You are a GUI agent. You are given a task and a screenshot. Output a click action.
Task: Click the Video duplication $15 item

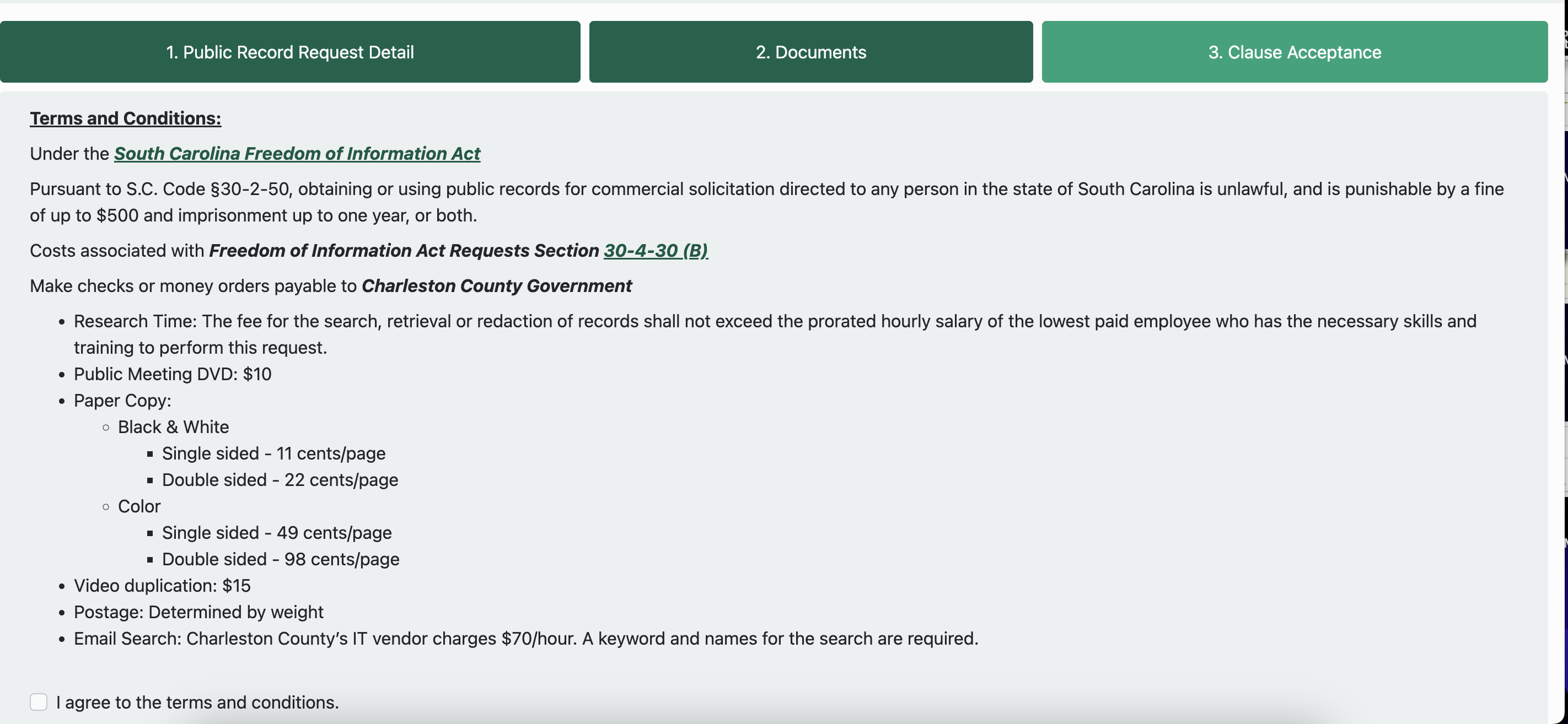point(162,585)
